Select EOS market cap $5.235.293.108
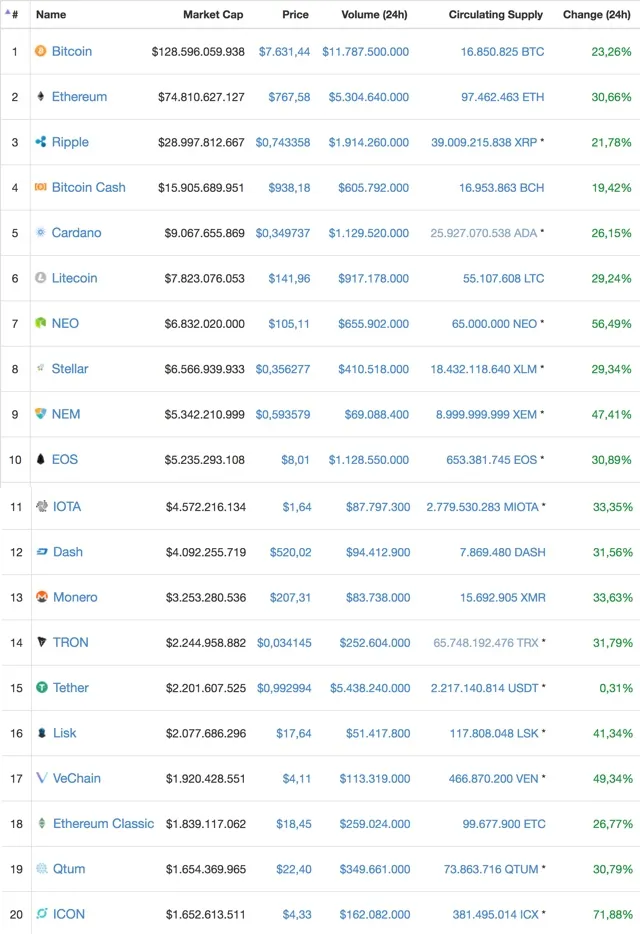This screenshot has height=934, width=640. tap(204, 459)
